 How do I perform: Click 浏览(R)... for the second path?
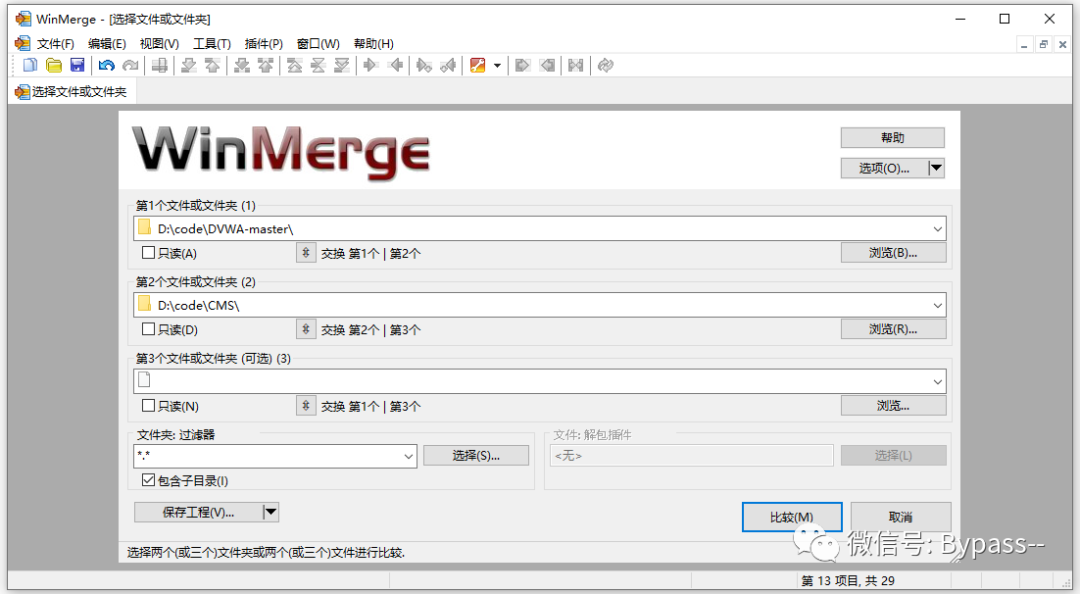(893, 329)
